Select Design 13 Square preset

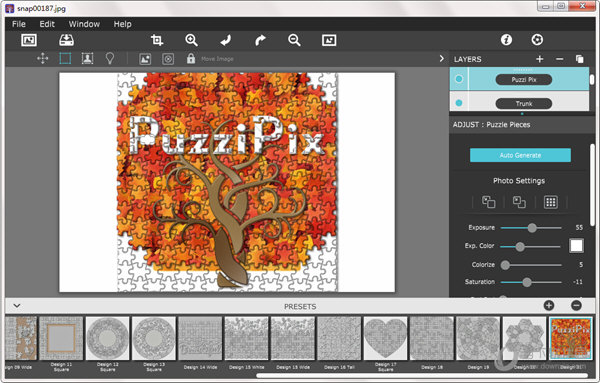[154, 338]
